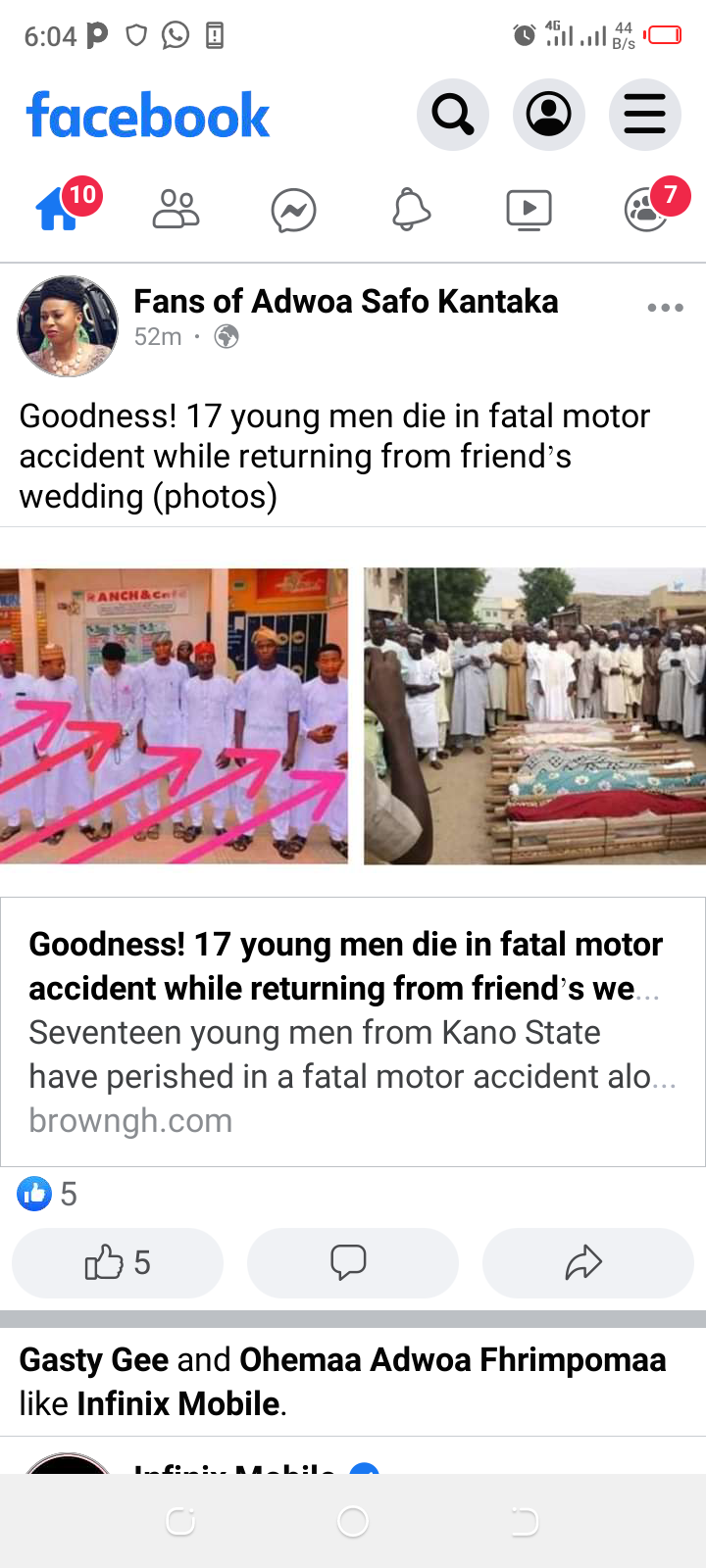
Task: Open the Watch video tab
Action: 529,210
